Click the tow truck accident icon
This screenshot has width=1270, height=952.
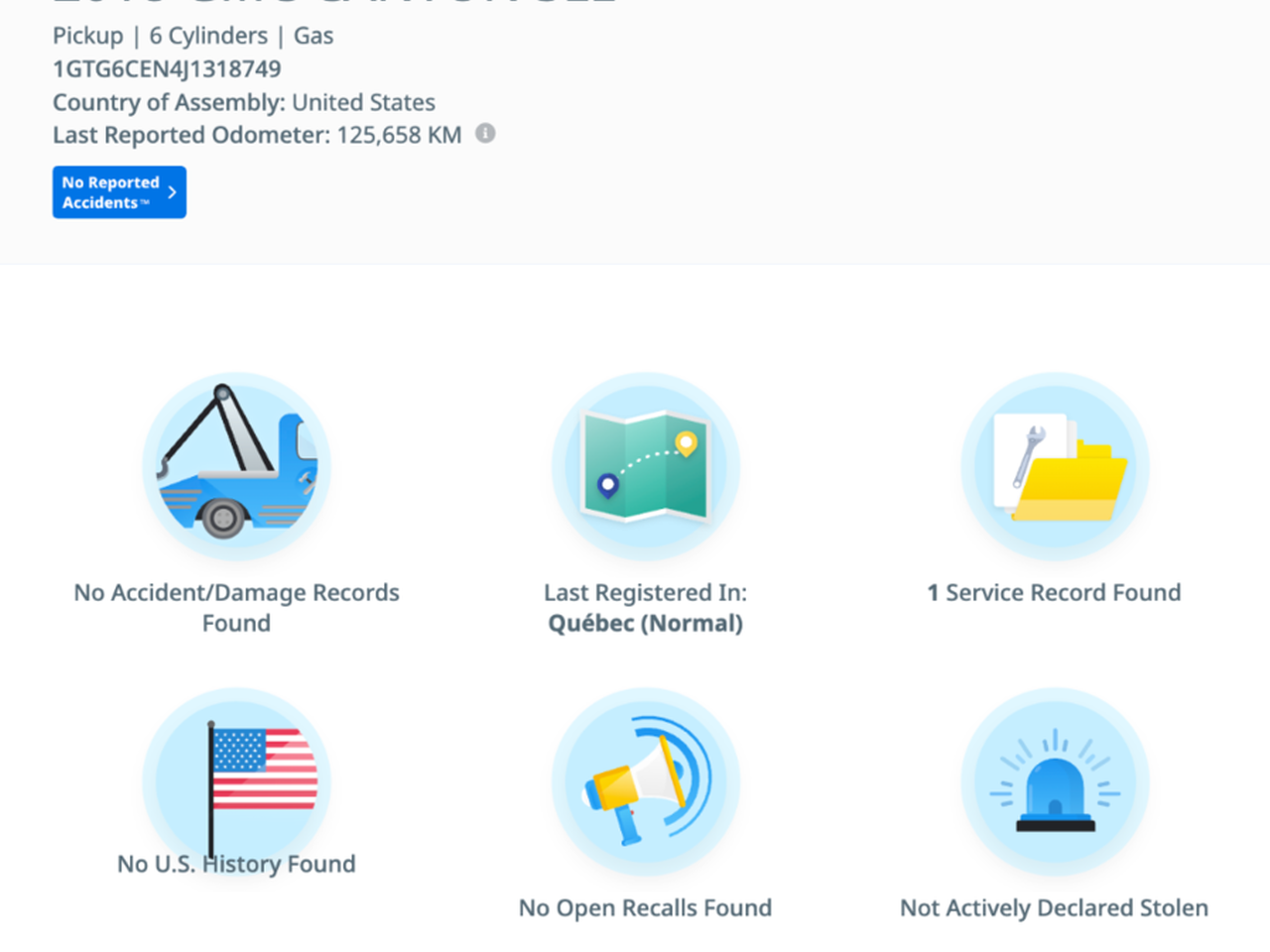236,466
